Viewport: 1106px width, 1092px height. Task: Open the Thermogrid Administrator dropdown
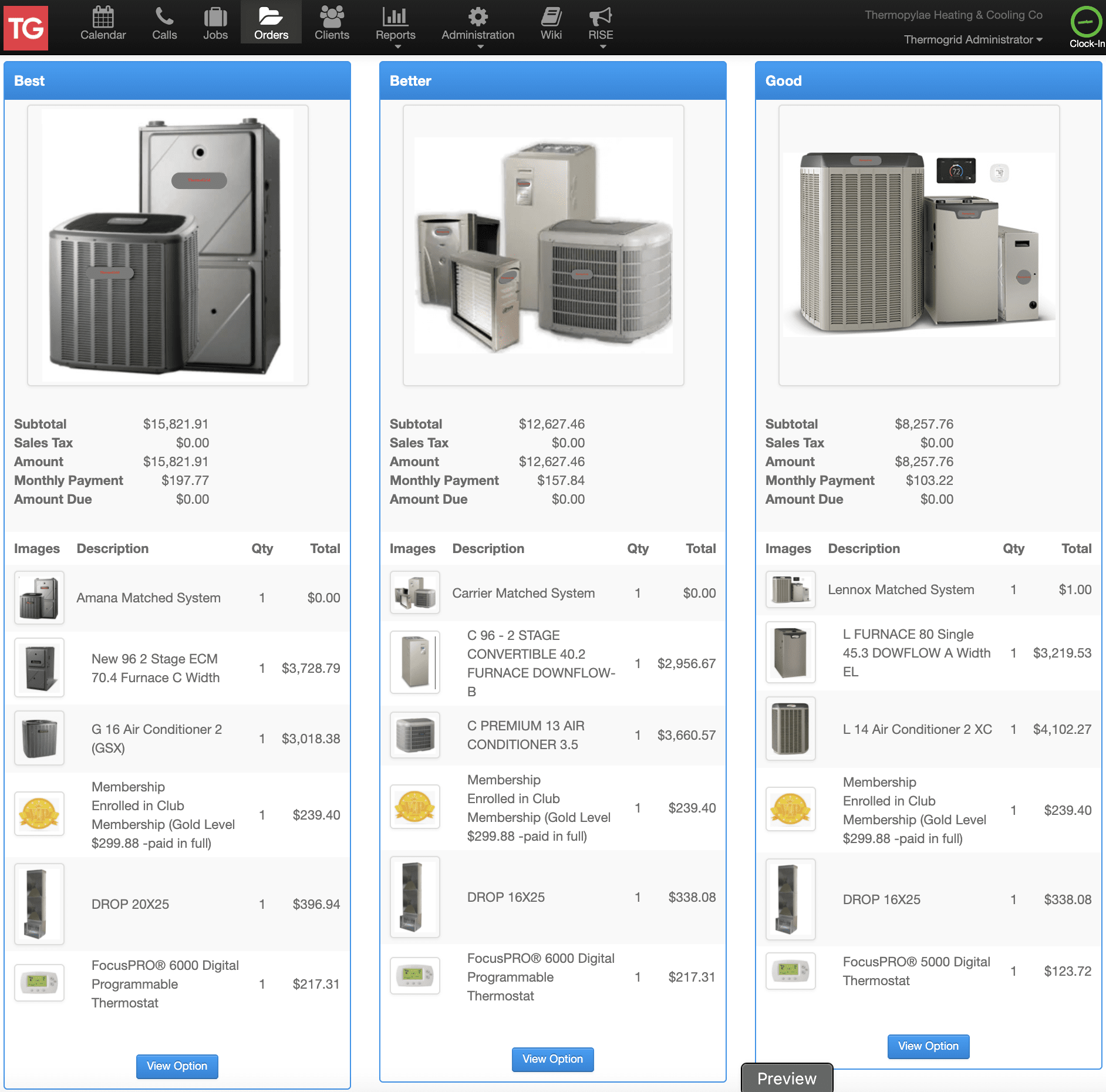[x=972, y=40]
